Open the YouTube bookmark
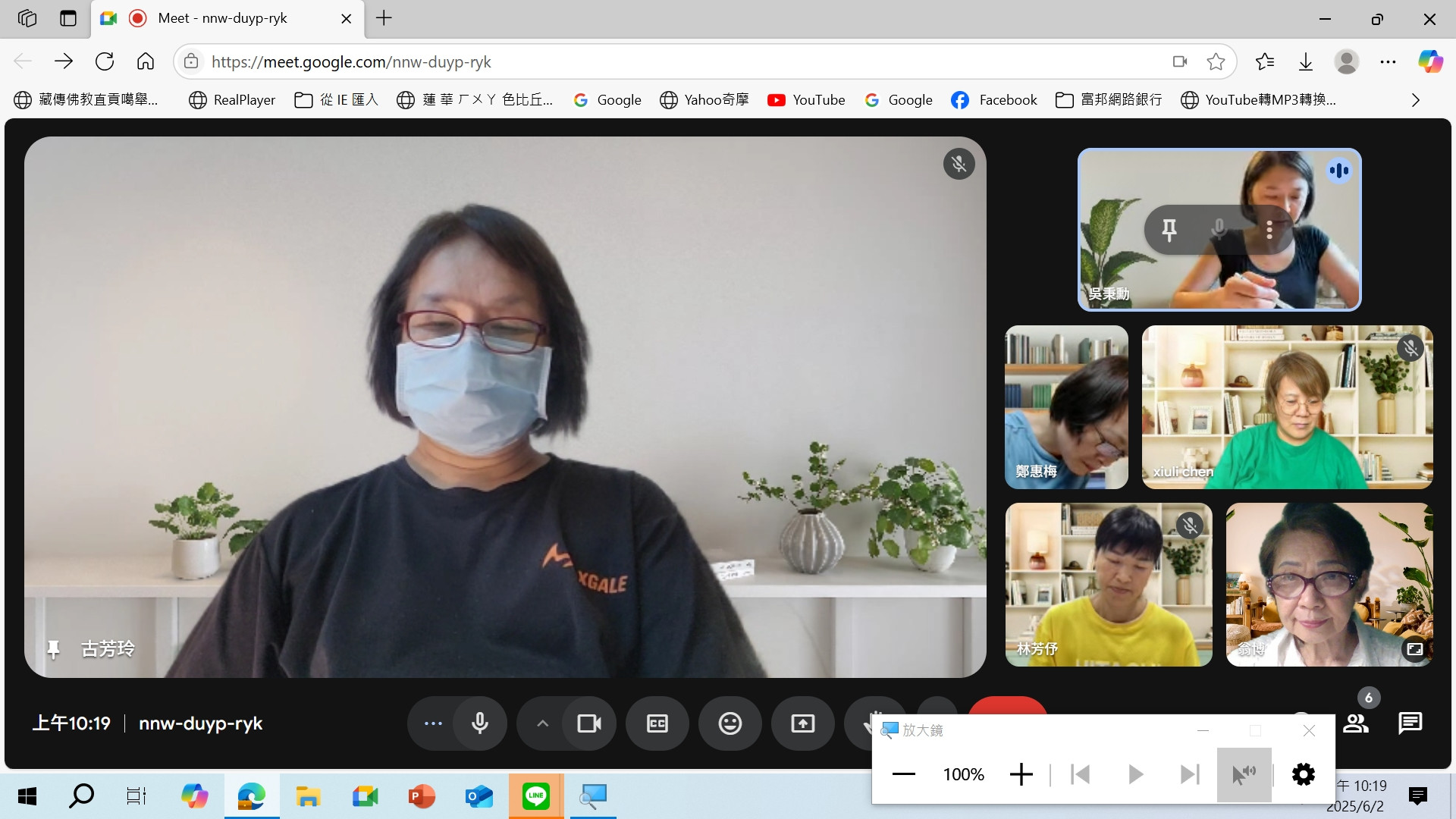1456x819 pixels. [x=806, y=100]
